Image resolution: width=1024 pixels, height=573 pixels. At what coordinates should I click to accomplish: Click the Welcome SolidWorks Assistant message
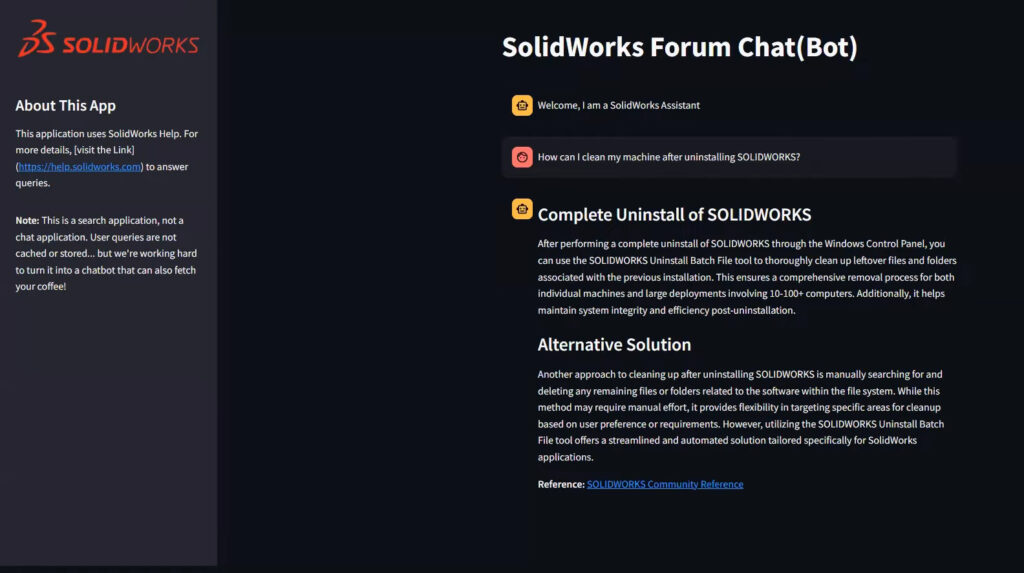pyautogui.click(x=618, y=105)
